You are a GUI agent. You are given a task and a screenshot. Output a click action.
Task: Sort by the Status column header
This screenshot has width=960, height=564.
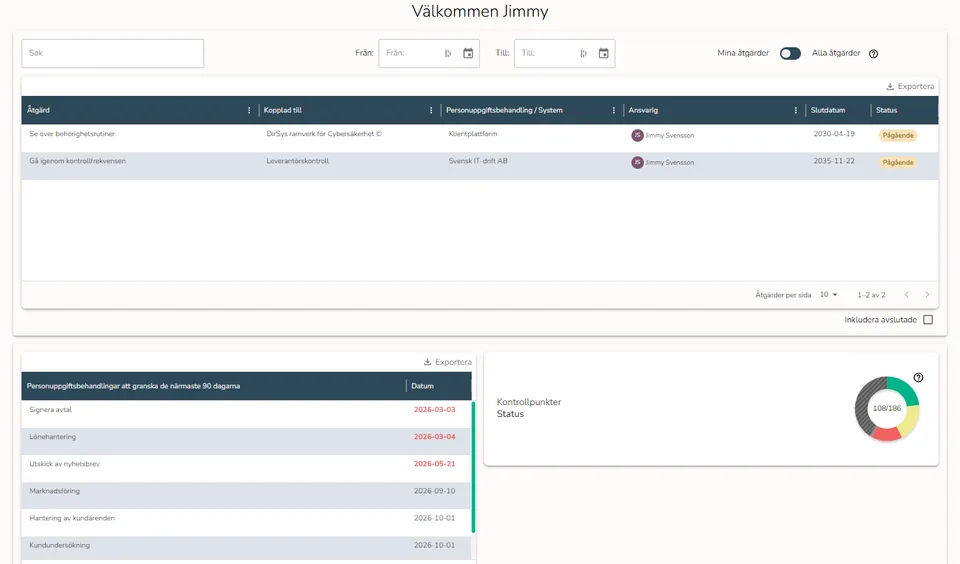tap(886, 110)
